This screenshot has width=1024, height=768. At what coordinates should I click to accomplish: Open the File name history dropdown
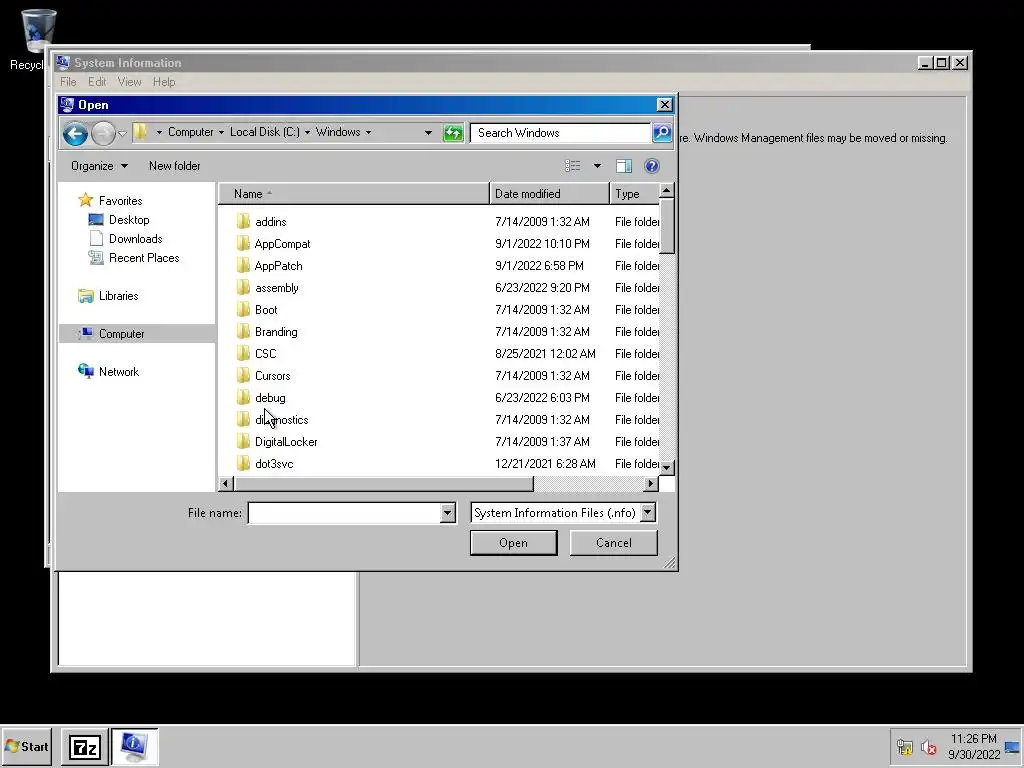[447, 513]
